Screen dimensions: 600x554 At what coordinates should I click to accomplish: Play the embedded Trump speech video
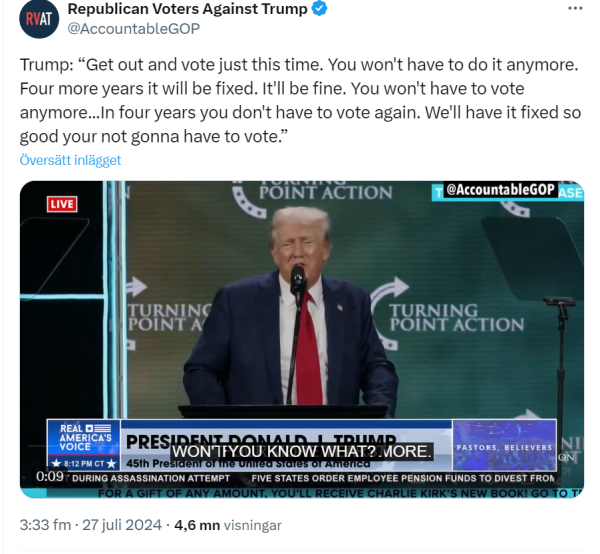(302, 339)
